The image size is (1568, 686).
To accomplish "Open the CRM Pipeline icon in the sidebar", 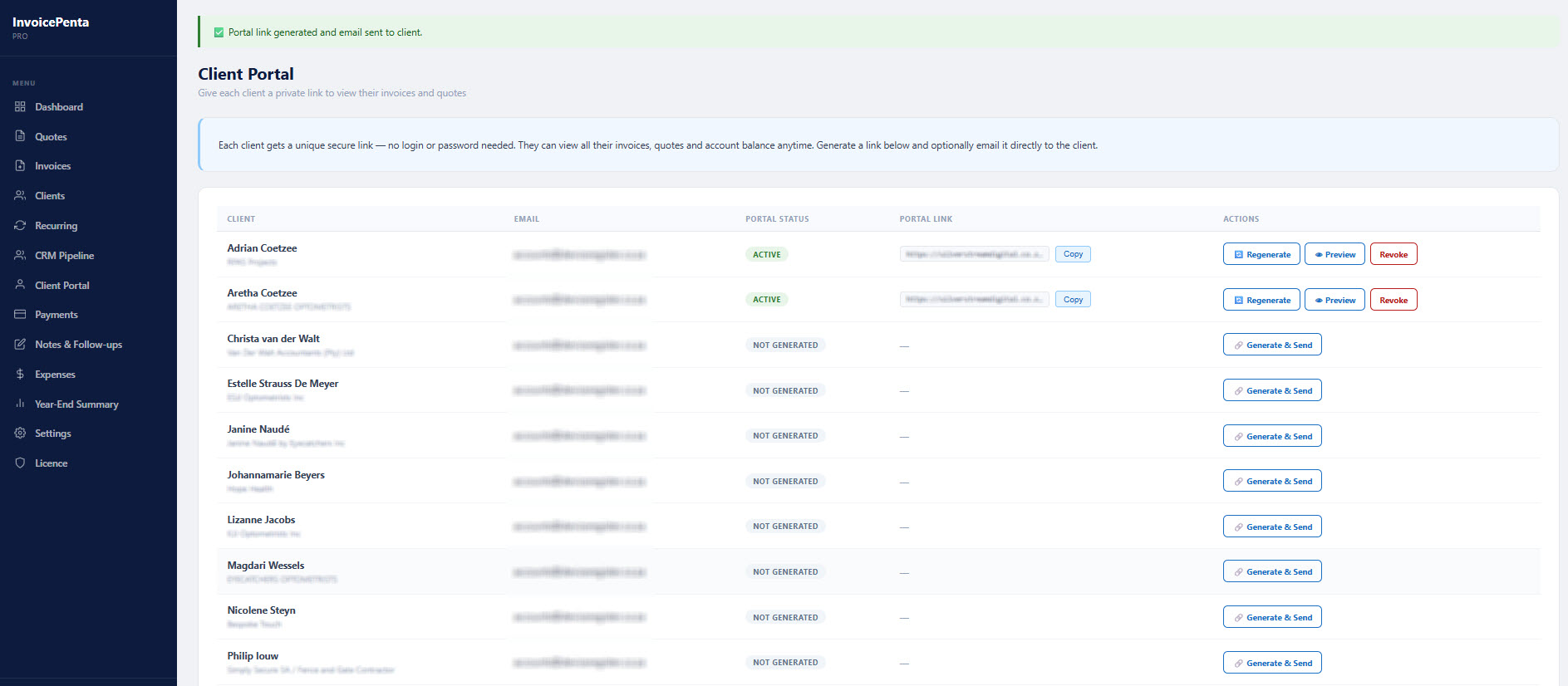I will (20, 255).
